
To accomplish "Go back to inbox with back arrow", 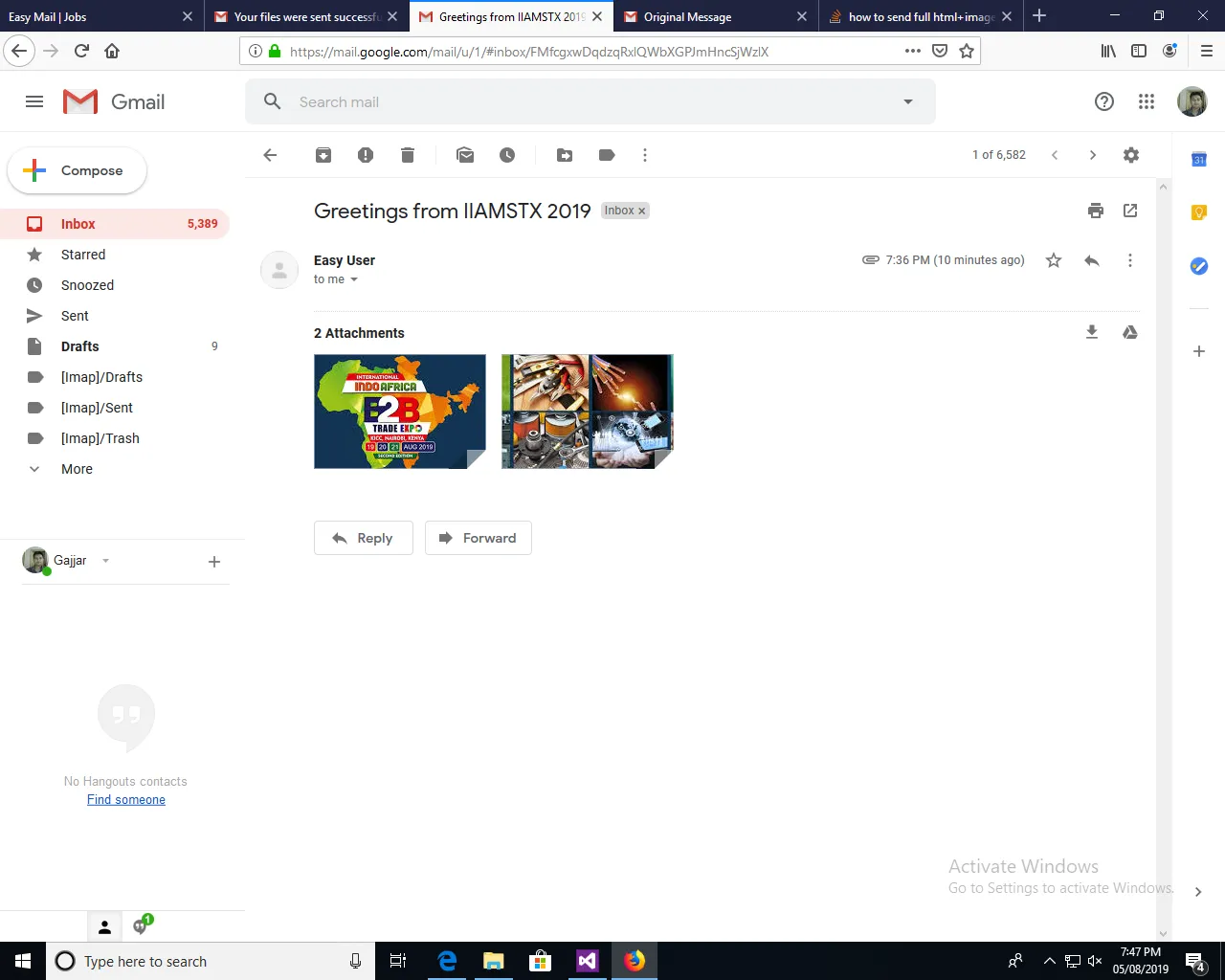I will pyautogui.click(x=270, y=155).
